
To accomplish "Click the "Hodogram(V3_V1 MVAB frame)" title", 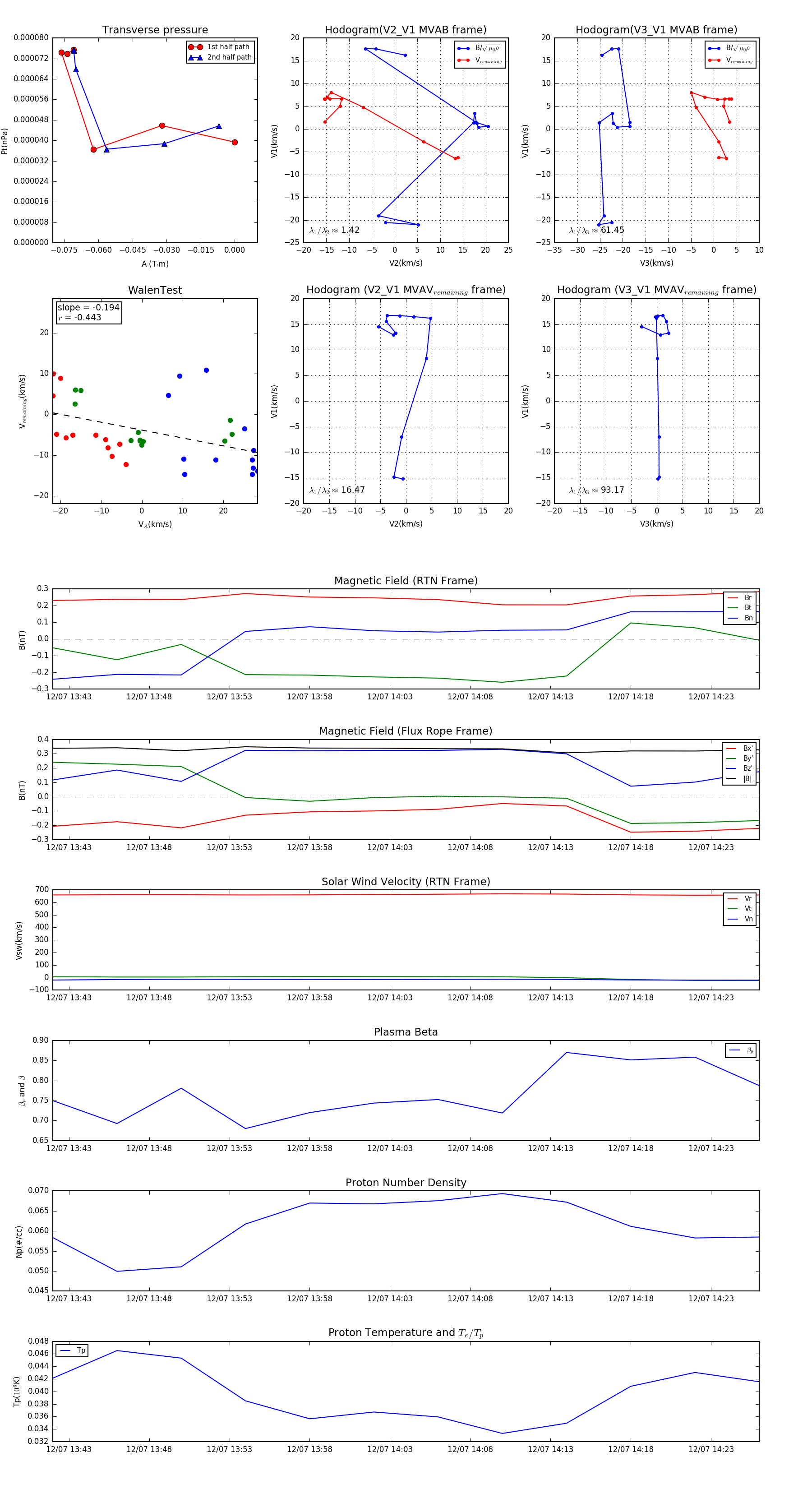I will click(x=656, y=30).
